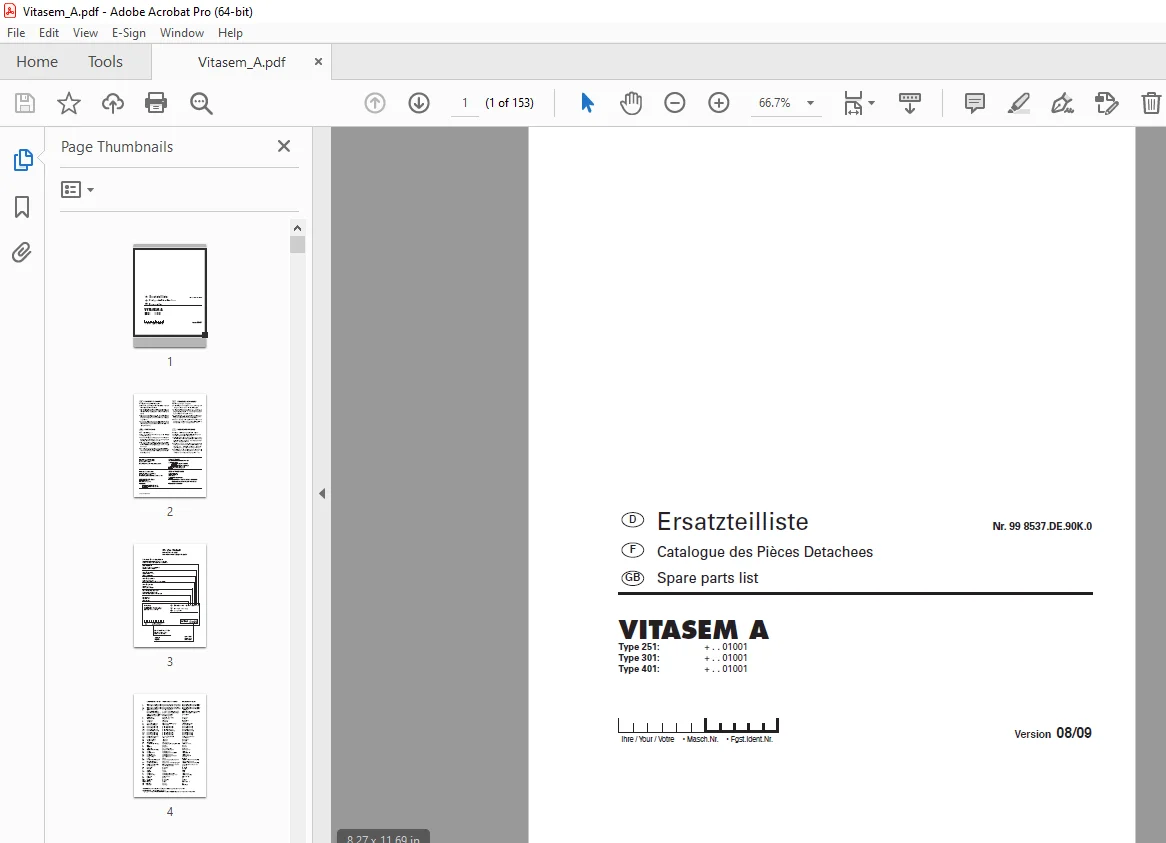Open the Attachments paperclip panel
Viewport: 1166px width, 843px height.
(x=22, y=253)
